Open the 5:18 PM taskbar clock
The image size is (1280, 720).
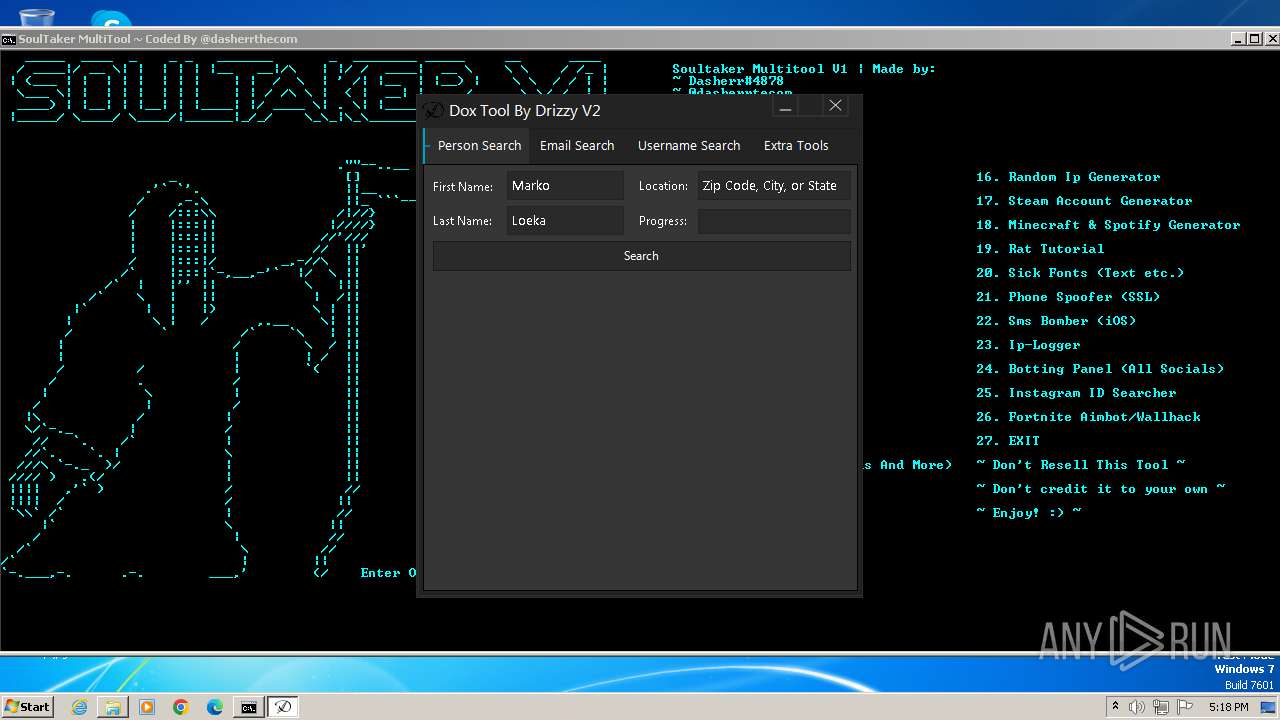(1228, 707)
